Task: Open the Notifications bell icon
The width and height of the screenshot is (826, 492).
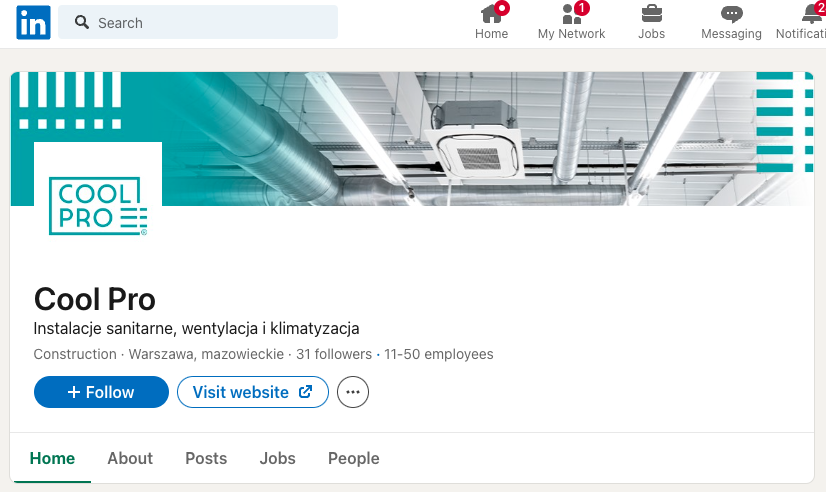Action: click(811, 14)
